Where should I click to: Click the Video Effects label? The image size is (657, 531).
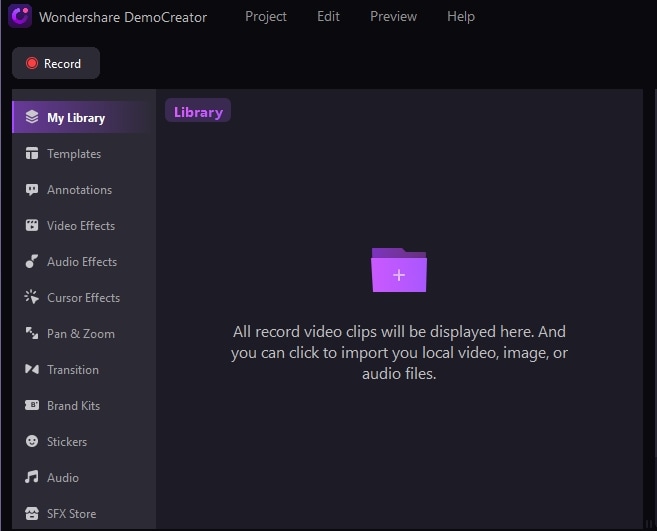point(81,226)
